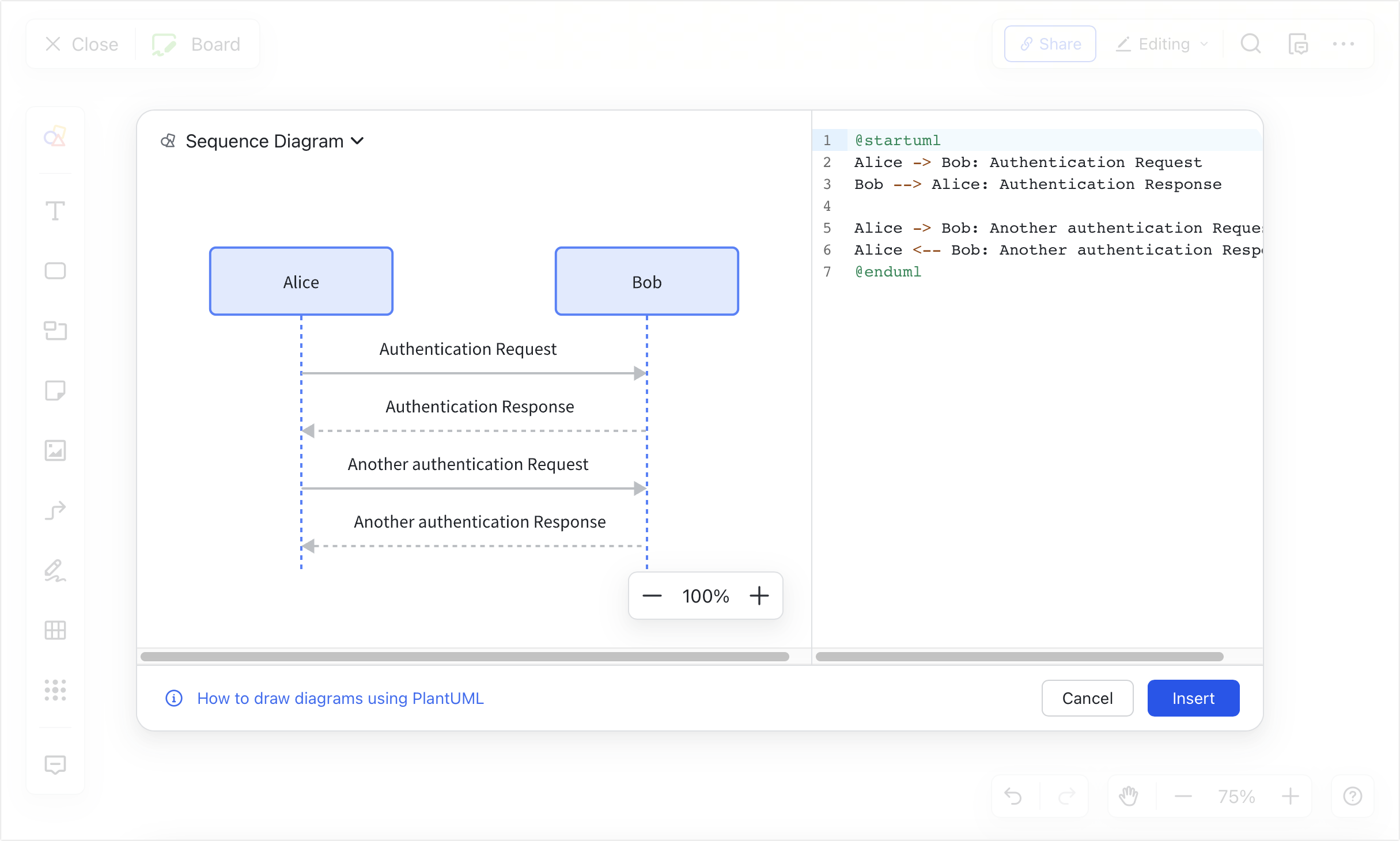Open the more options ellipsis menu
This screenshot has height=841, width=1400.
(x=1344, y=44)
